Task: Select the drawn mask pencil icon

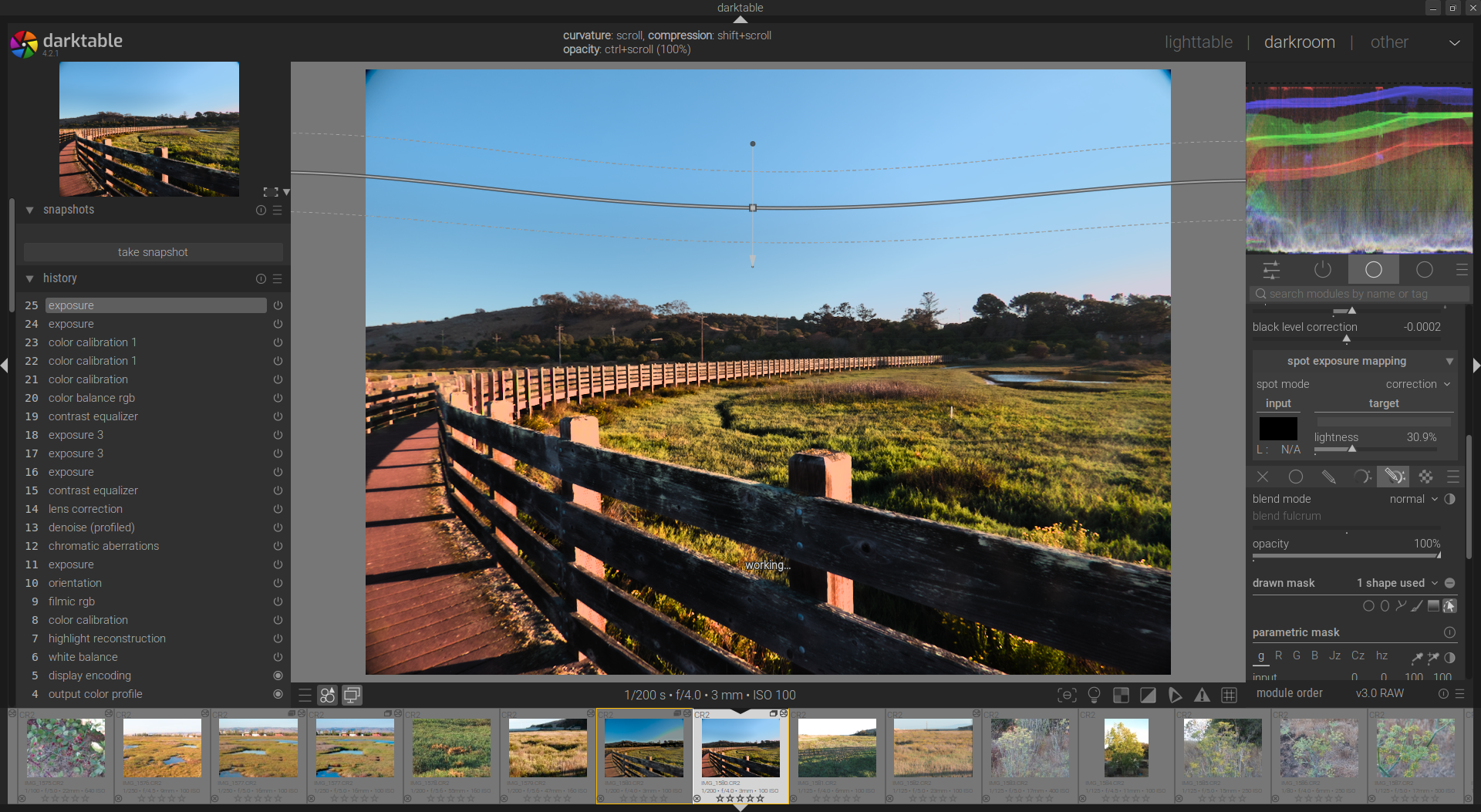Action: (1328, 477)
